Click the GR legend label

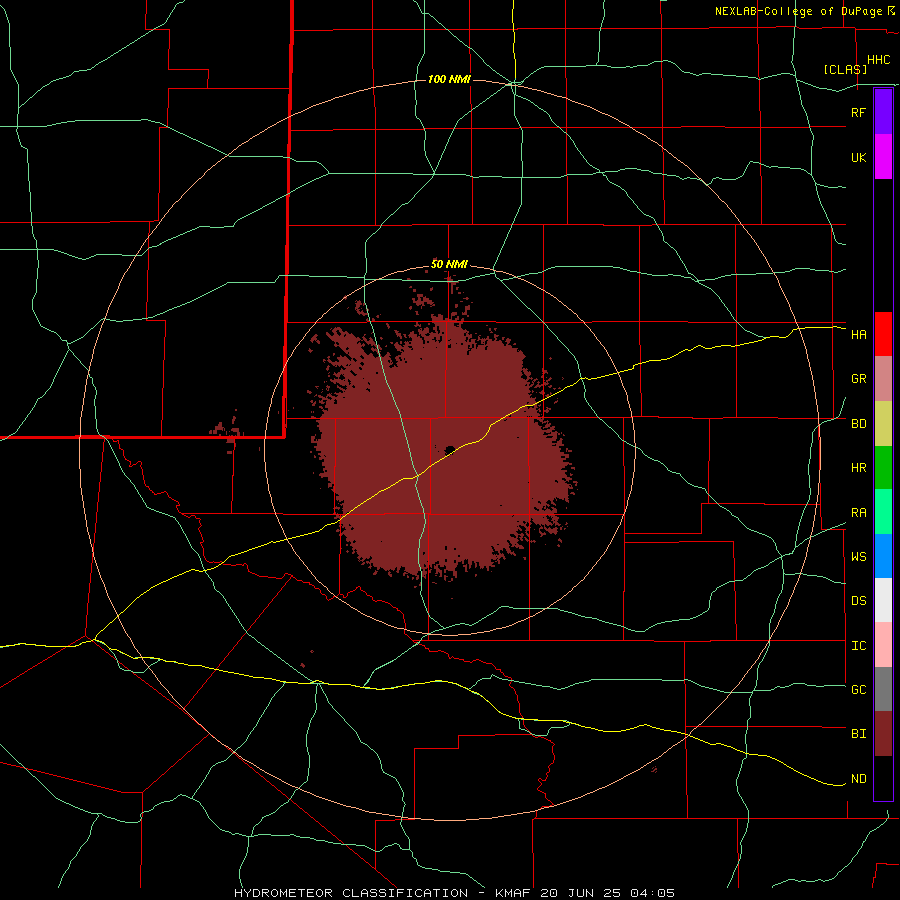[x=858, y=379]
